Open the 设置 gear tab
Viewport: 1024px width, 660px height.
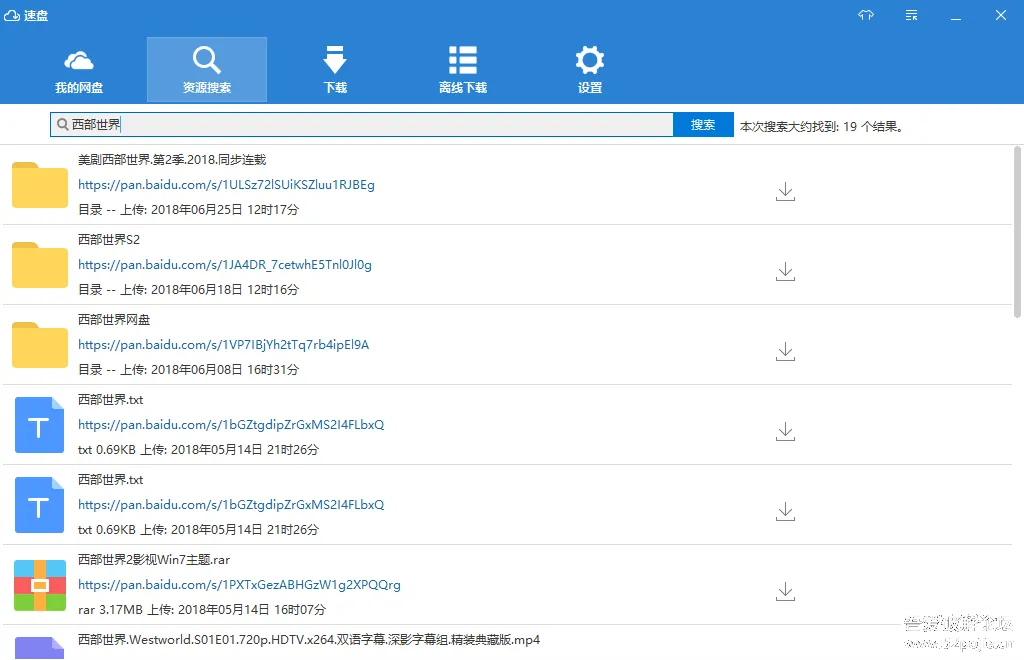[x=590, y=70]
